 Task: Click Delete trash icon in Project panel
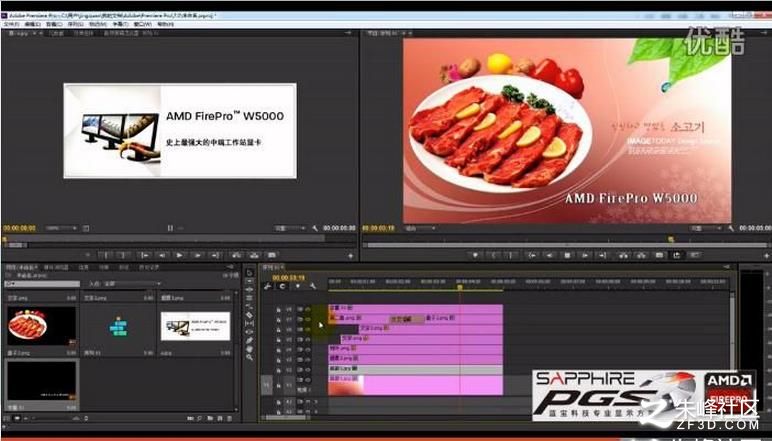pyautogui.click(x=229, y=418)
